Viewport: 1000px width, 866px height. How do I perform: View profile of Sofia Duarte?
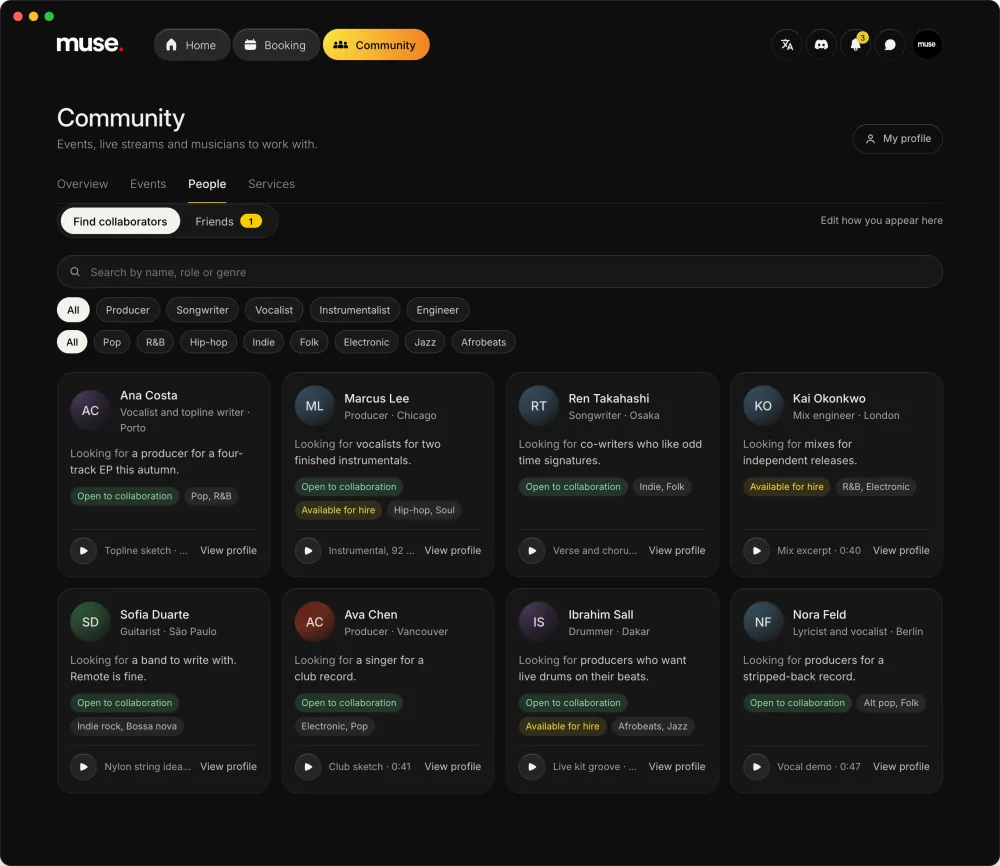coord(228,767)
